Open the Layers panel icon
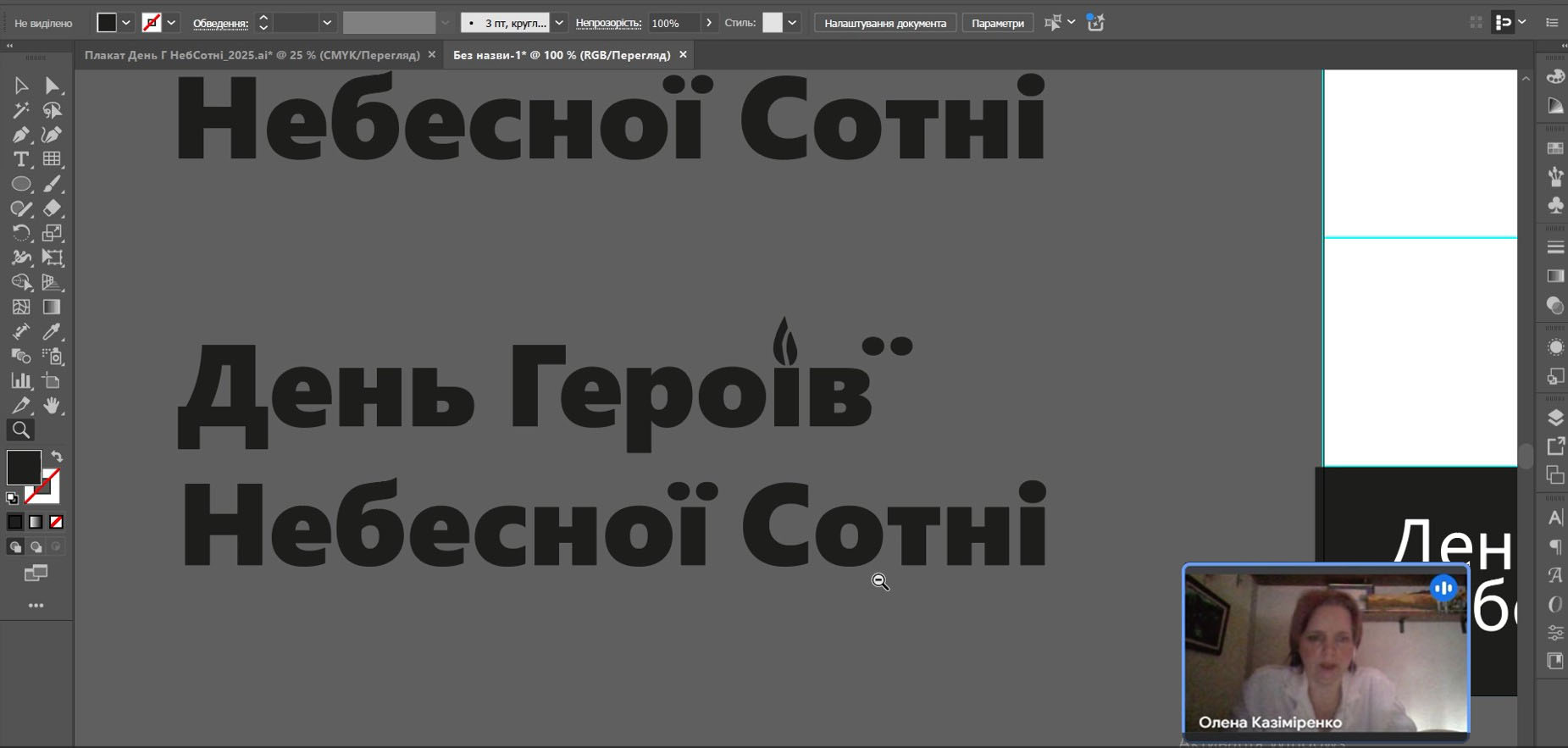Screen dimensions: 1568x748 (x=1555, y=418)
